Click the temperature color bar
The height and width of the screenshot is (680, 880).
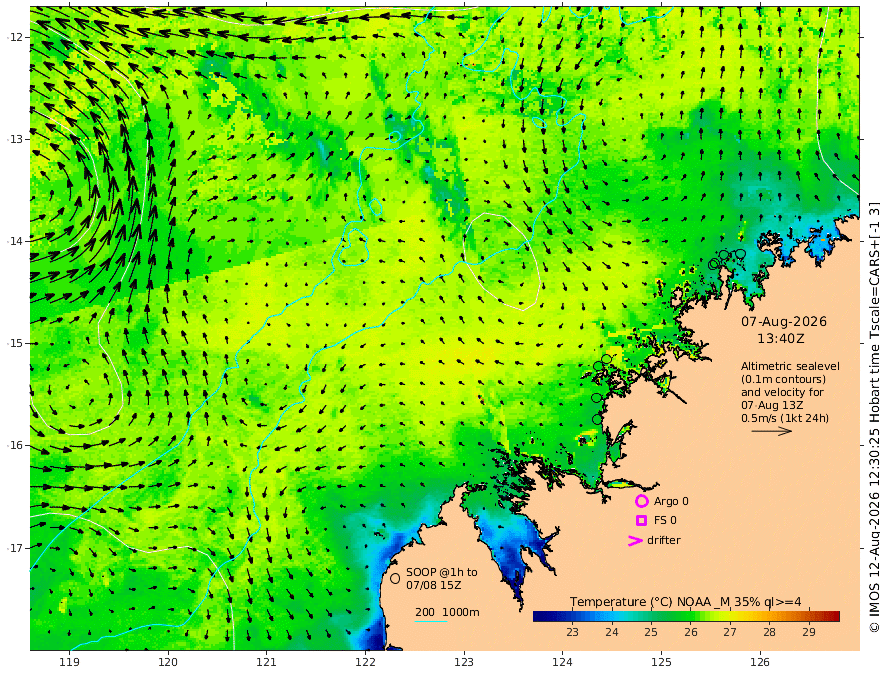pos(686,616)
